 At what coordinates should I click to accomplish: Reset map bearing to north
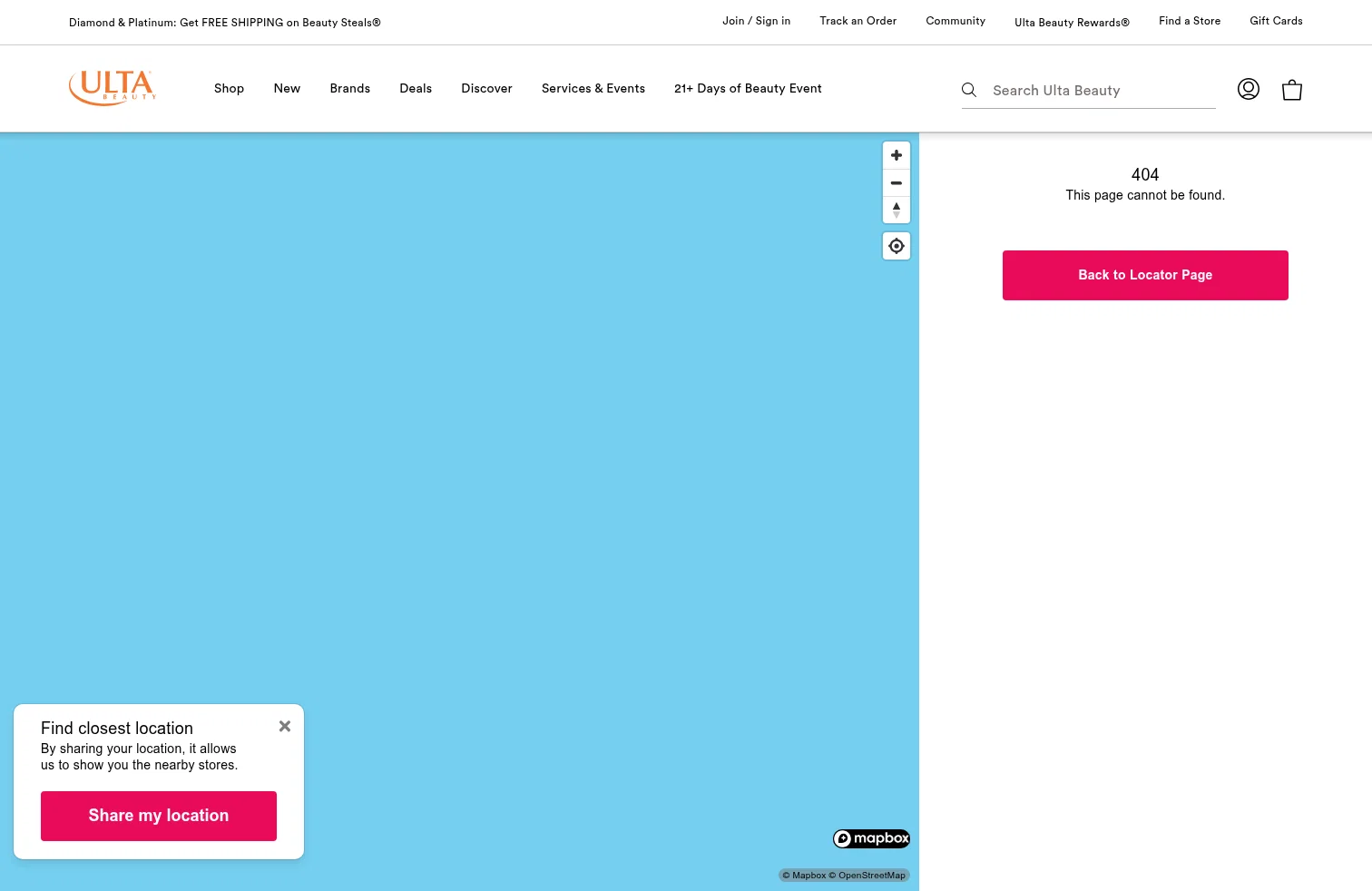(x=897, y=210)
